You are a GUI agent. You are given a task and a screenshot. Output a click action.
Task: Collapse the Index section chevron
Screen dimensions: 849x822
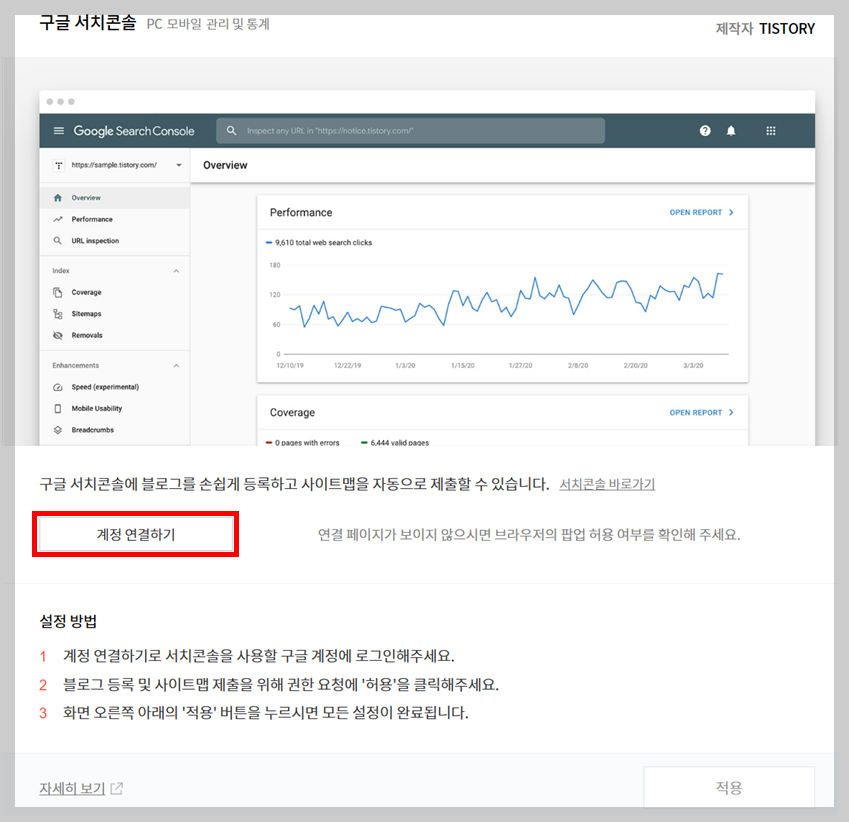pos(176,271)
